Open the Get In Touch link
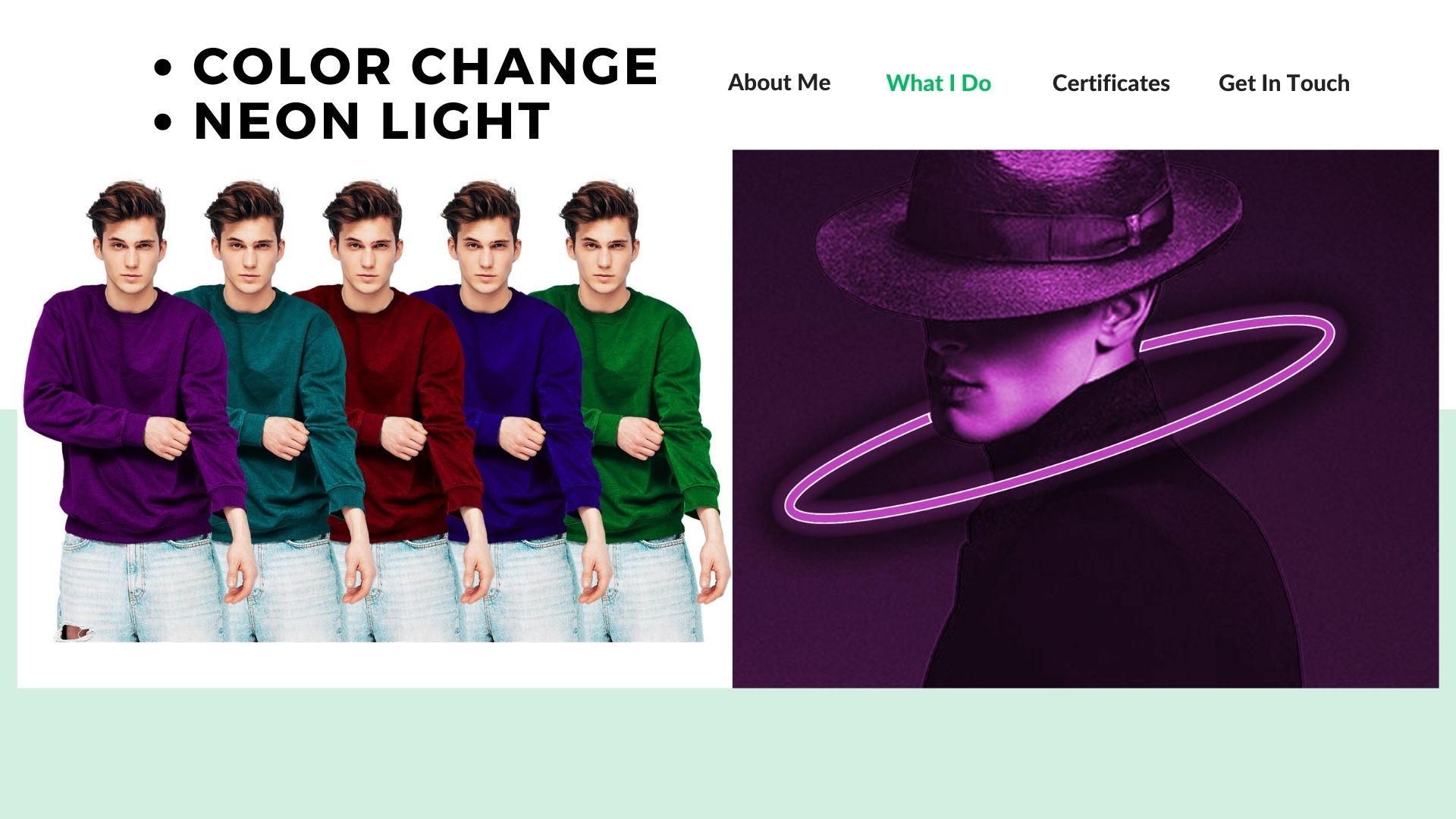Screen dimensions: 1456x819 [x=1284, y=83]
